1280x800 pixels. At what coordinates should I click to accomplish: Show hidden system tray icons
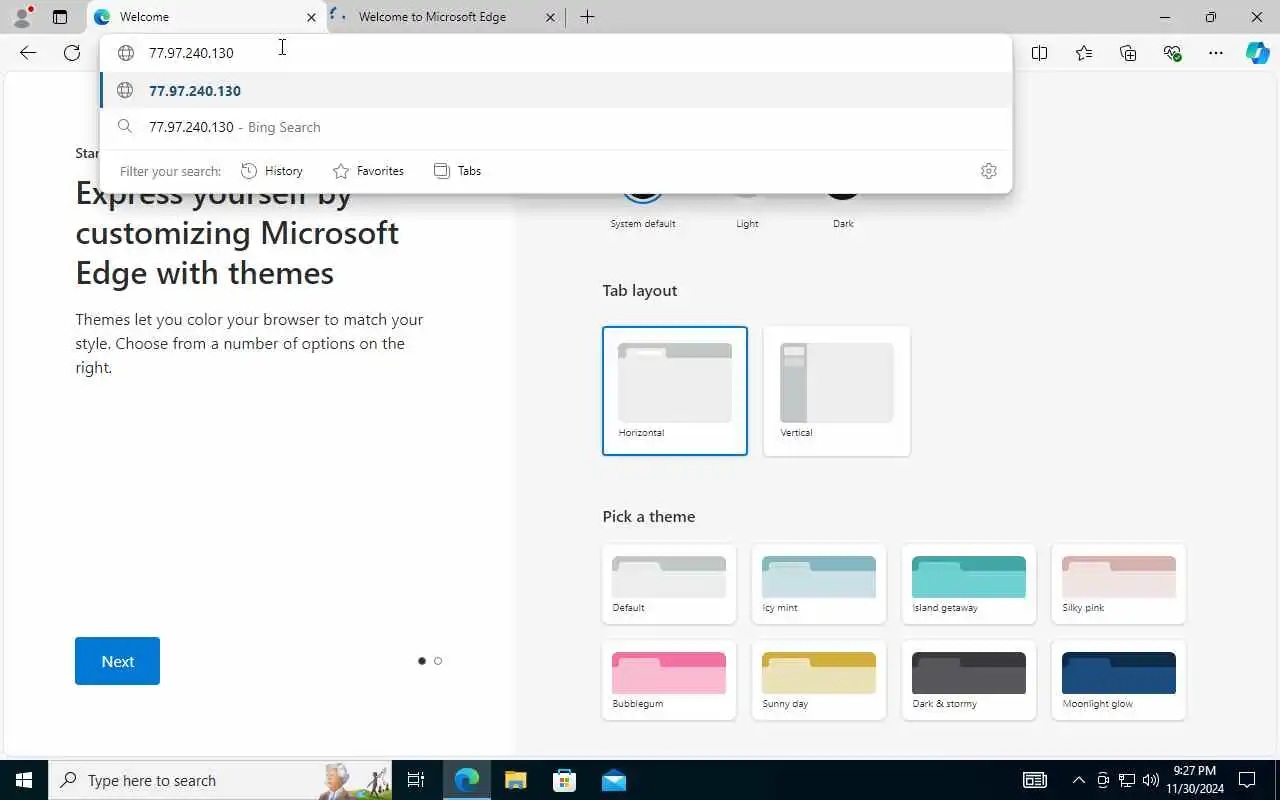(x=1078, y=780)
